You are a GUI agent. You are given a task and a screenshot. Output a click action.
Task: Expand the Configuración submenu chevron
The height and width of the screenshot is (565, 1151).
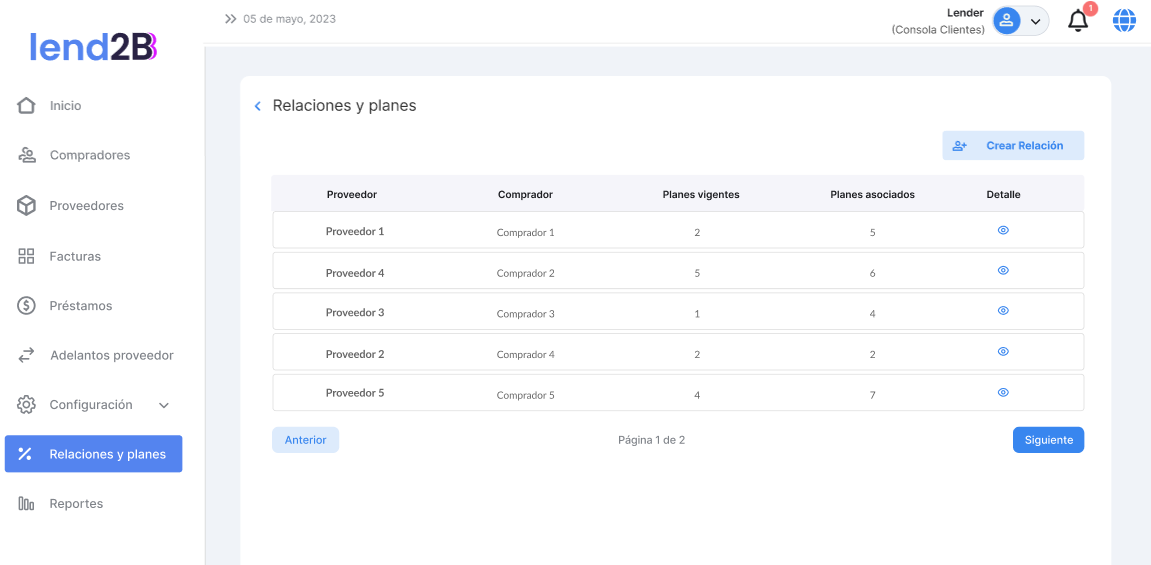pos(164,405)
